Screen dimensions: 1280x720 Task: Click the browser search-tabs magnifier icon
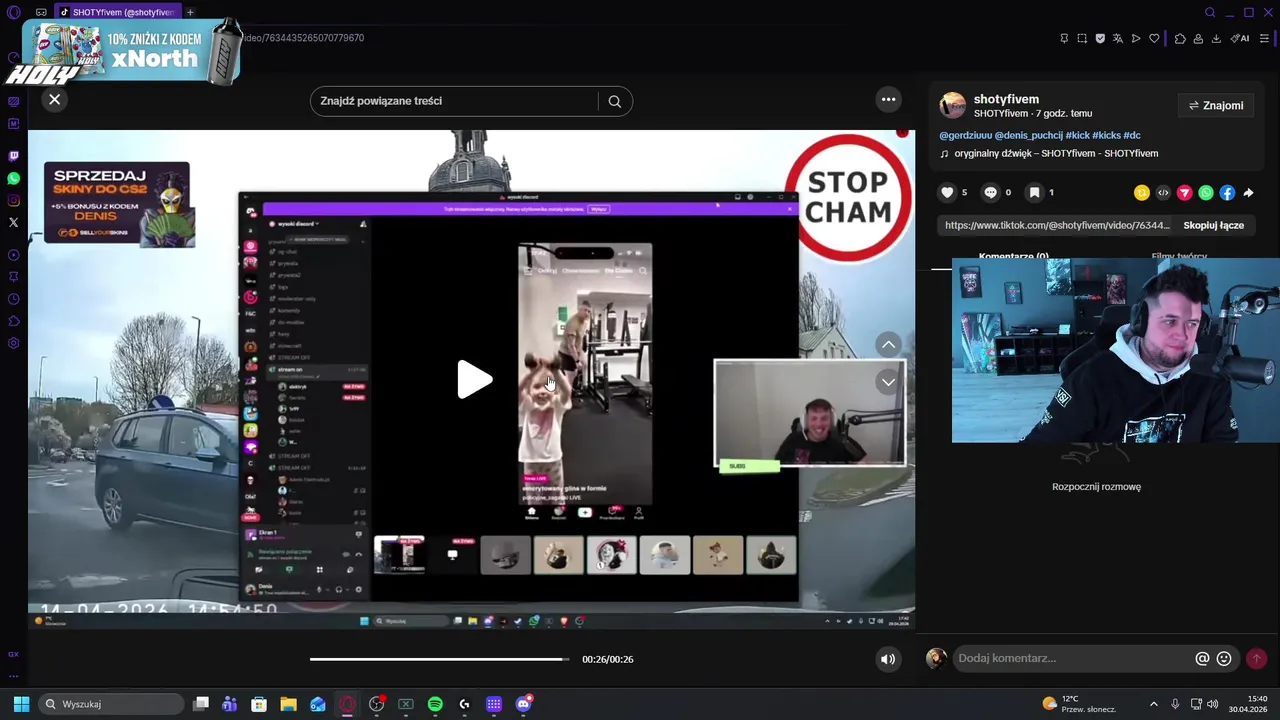[x=1210, y=12]
